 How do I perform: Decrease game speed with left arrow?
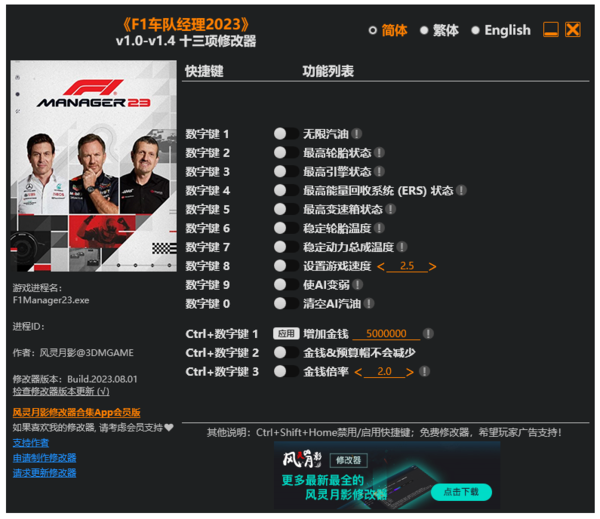381,266
